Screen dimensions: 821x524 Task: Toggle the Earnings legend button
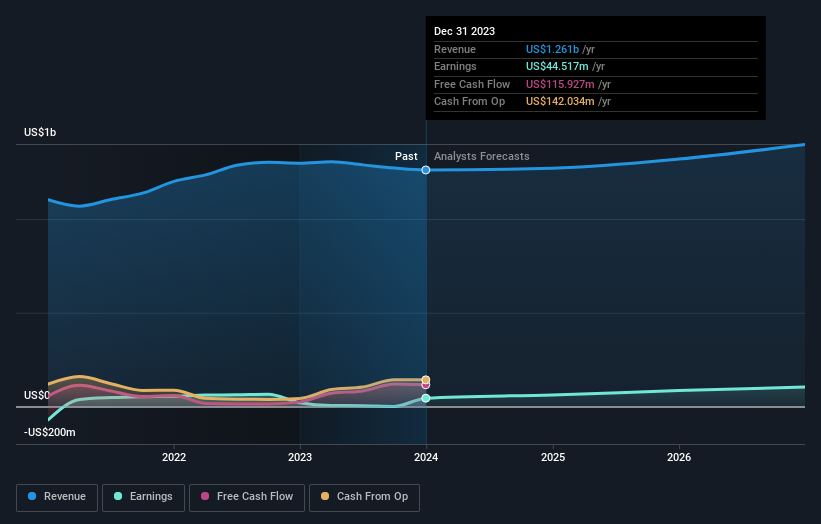point(143,497)
